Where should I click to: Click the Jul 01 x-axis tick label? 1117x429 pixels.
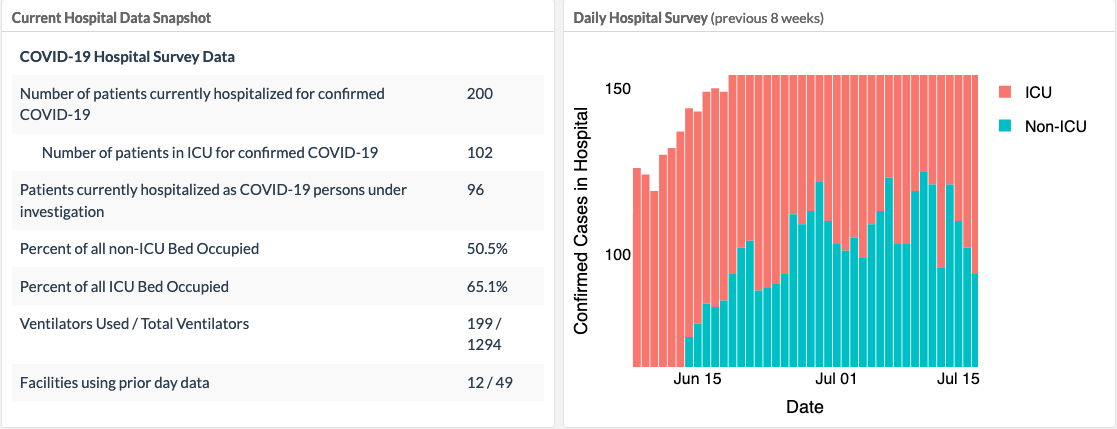coord(837,379)
